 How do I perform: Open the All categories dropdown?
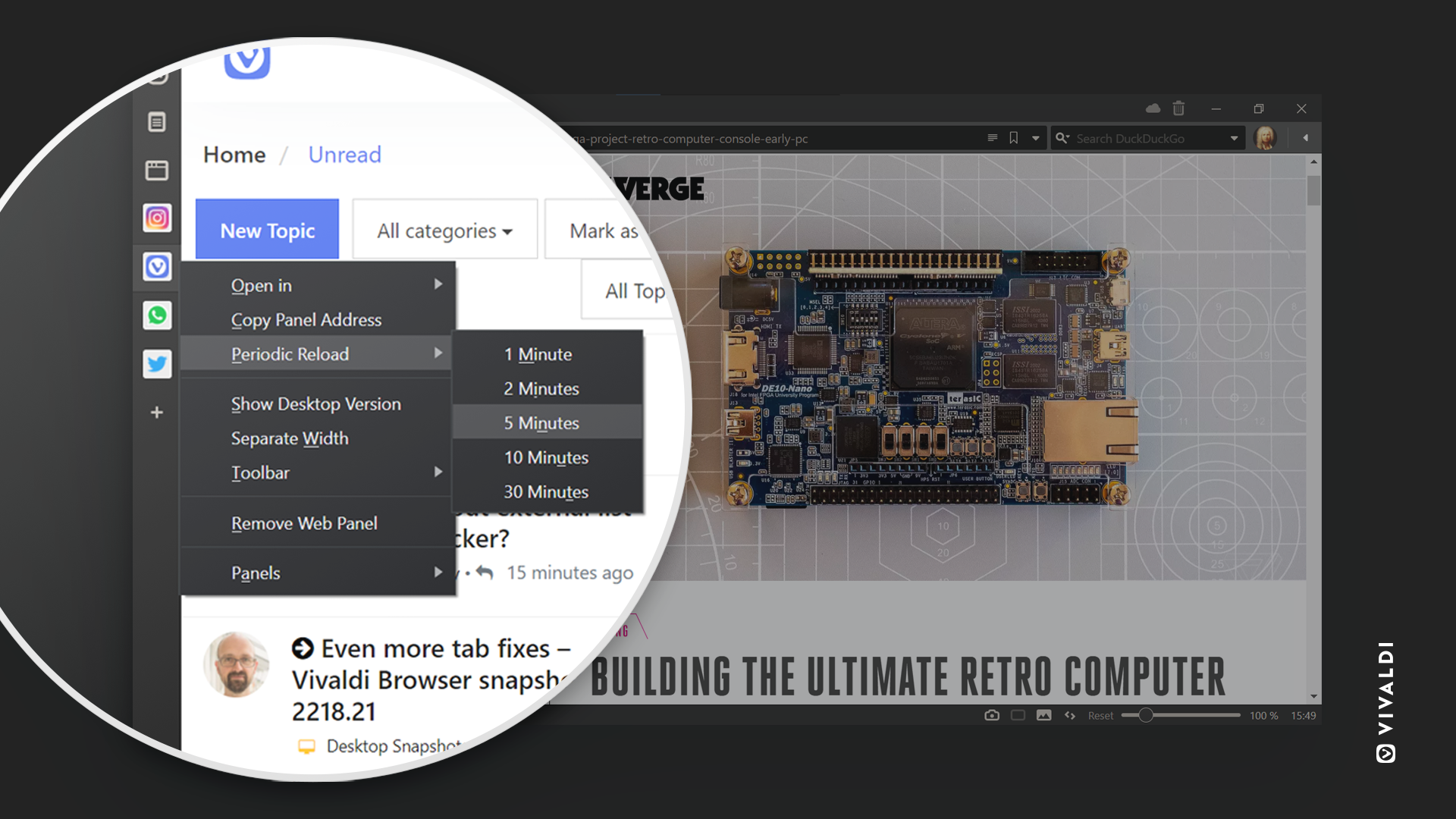[445, 230]
